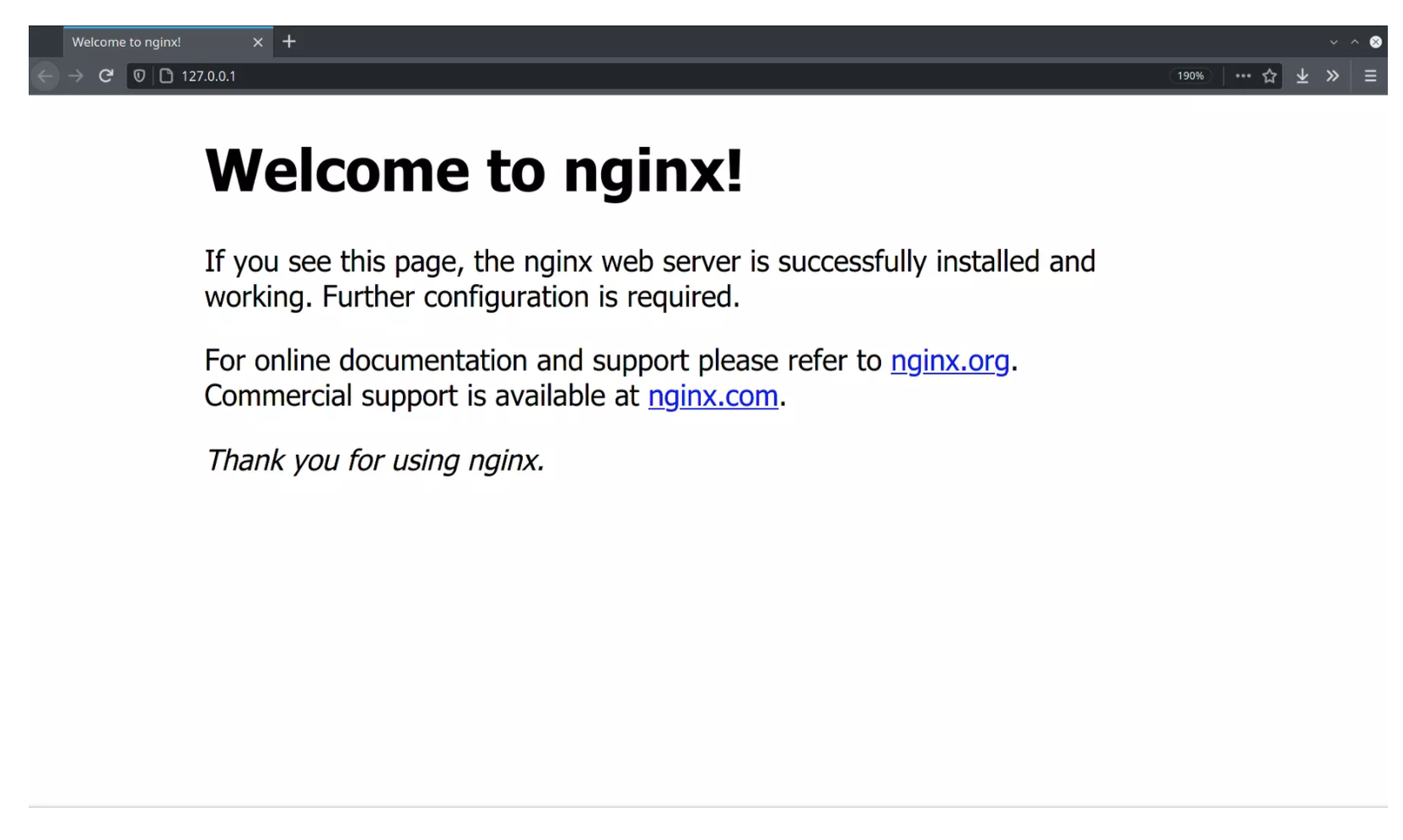The width and height of the screenshot is (1403, 840).
Task: Show site information via page icon
Action: [167, 76]
